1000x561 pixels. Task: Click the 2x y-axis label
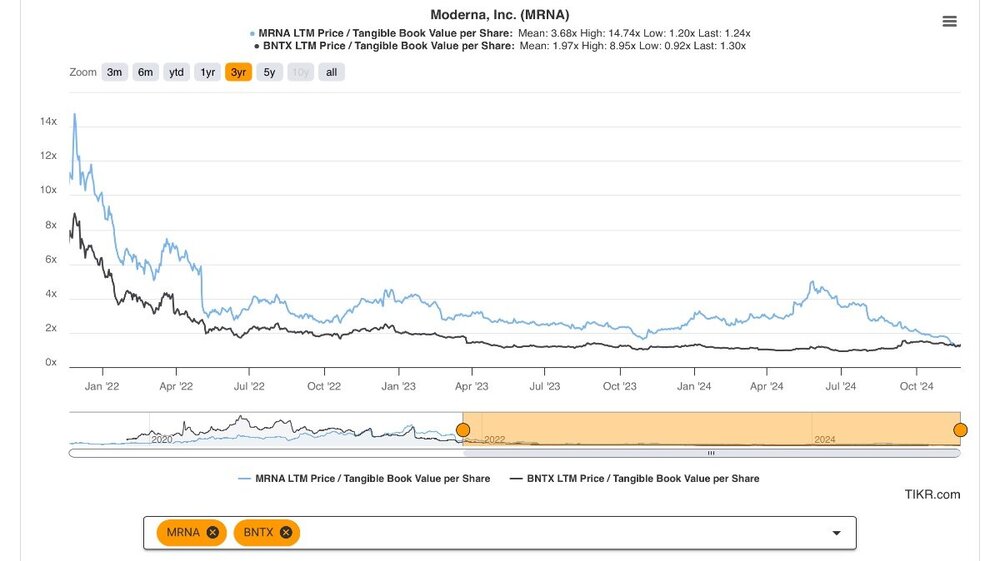(x=51, y=328)
